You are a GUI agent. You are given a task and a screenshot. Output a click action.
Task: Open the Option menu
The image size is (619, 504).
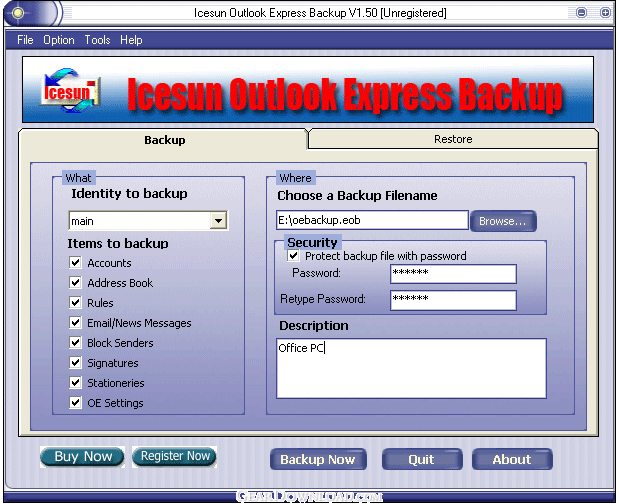coord(59,40)
